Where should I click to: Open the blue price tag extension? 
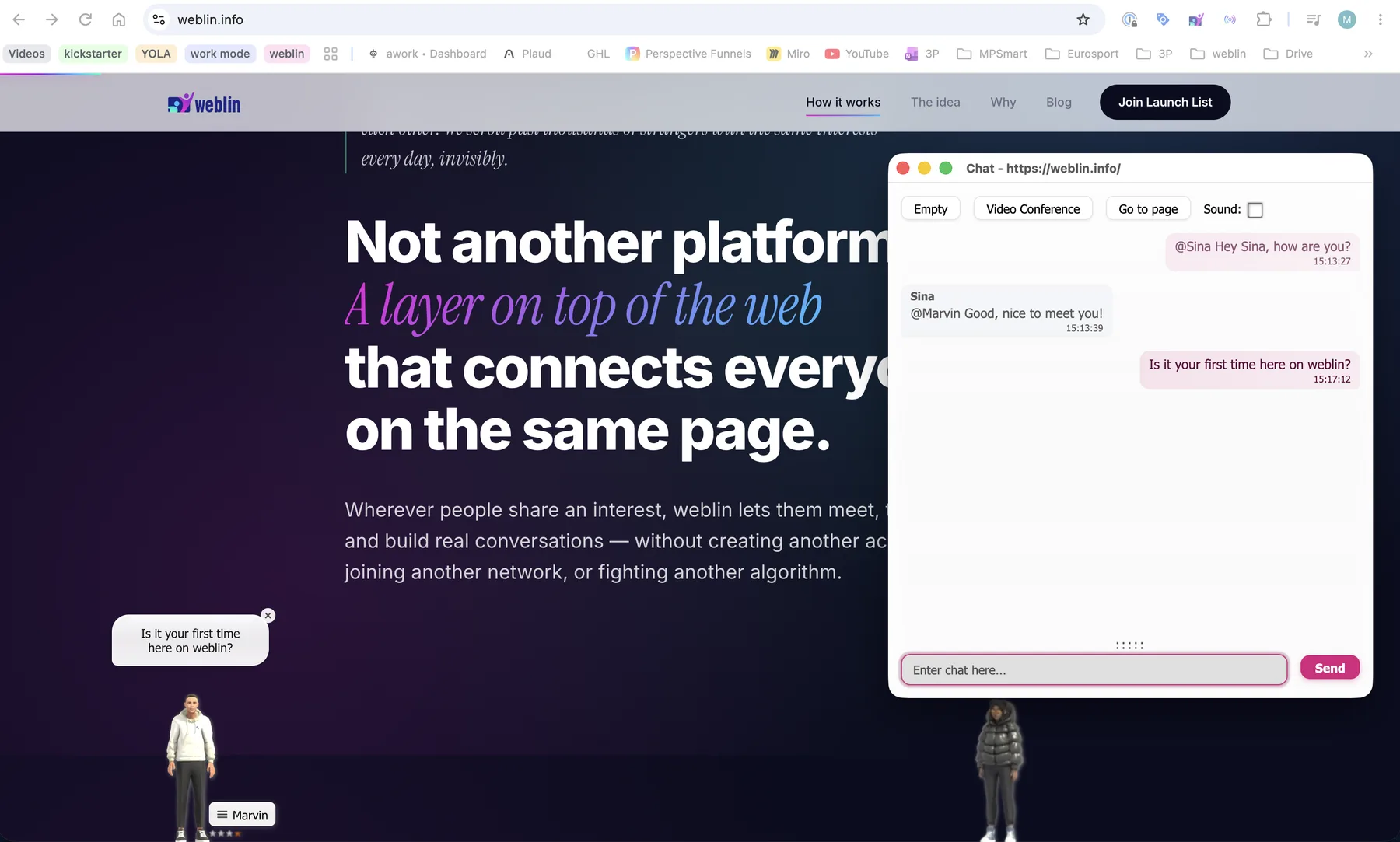pyautogui.click(x=1163, y=19)
